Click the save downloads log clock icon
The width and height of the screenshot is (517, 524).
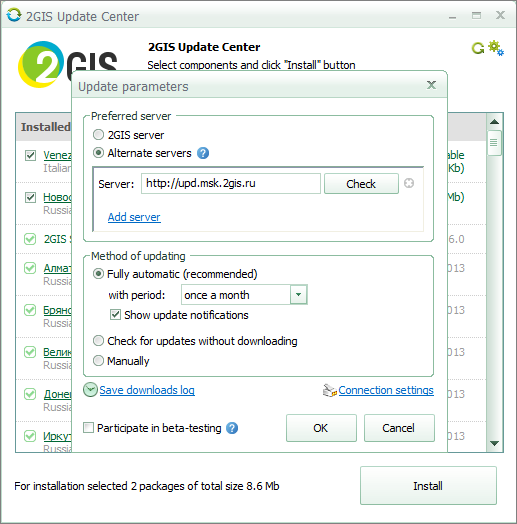pyautogui.click(x=90, y=390)
